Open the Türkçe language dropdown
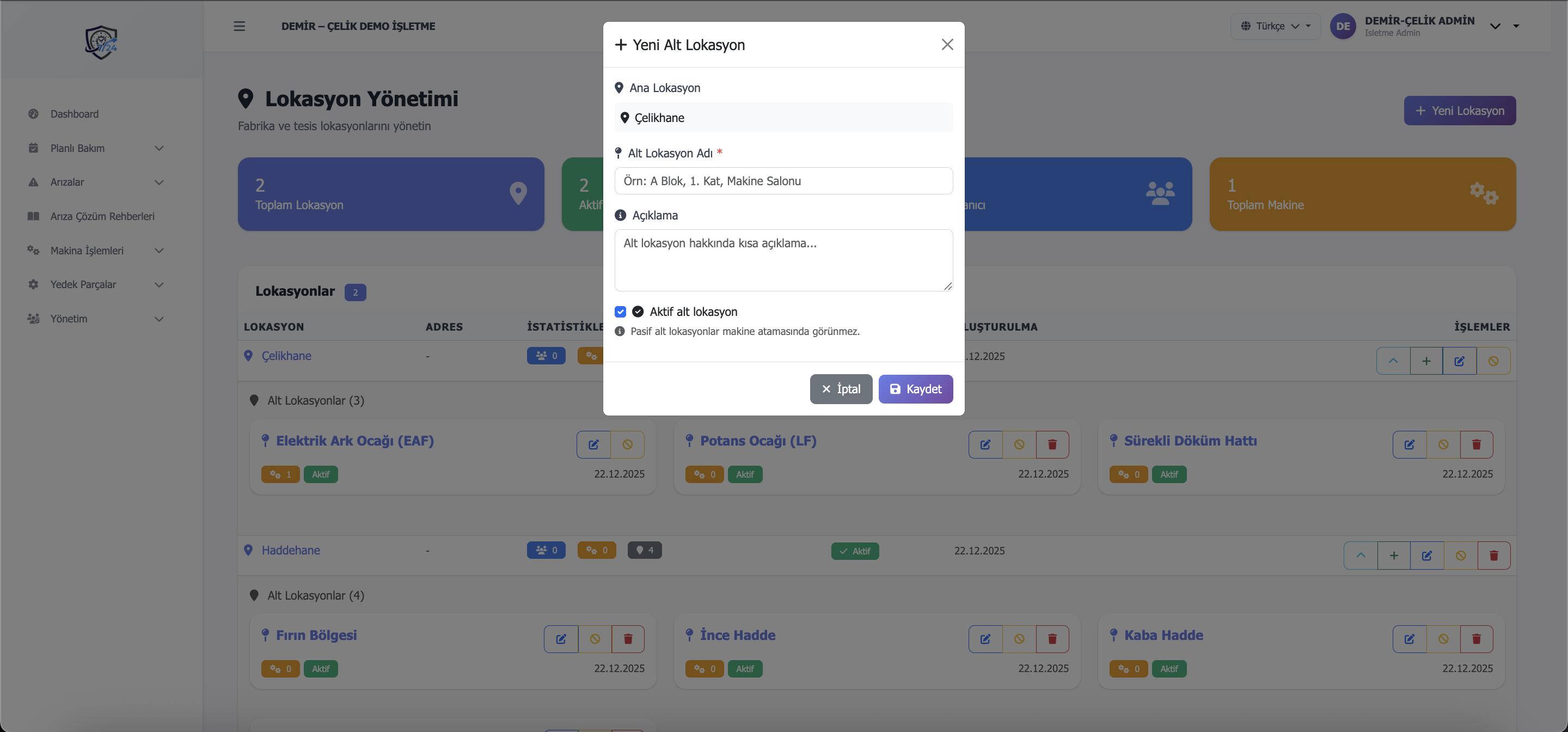 (x=1275, y=26)
